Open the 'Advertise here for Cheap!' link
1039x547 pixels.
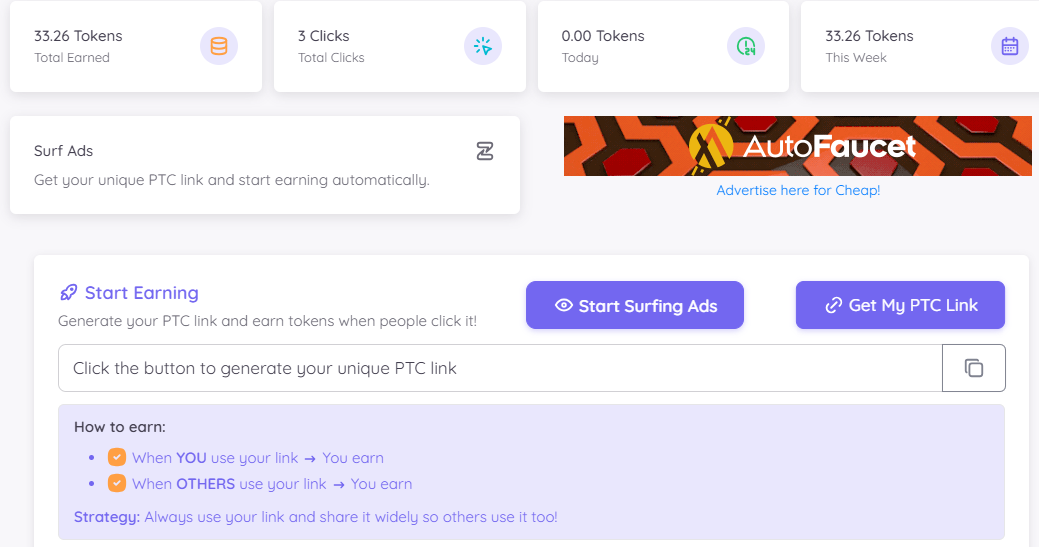798,190
